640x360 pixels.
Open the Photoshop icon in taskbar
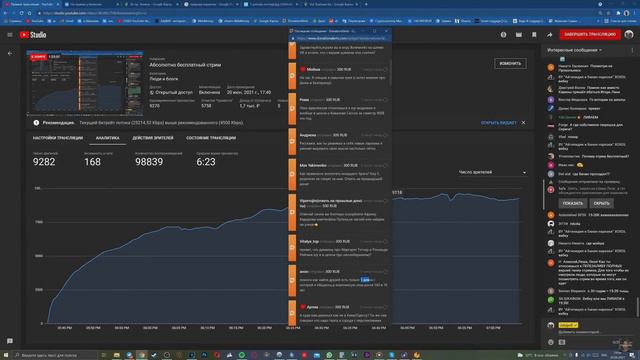(x=204, y=355)
